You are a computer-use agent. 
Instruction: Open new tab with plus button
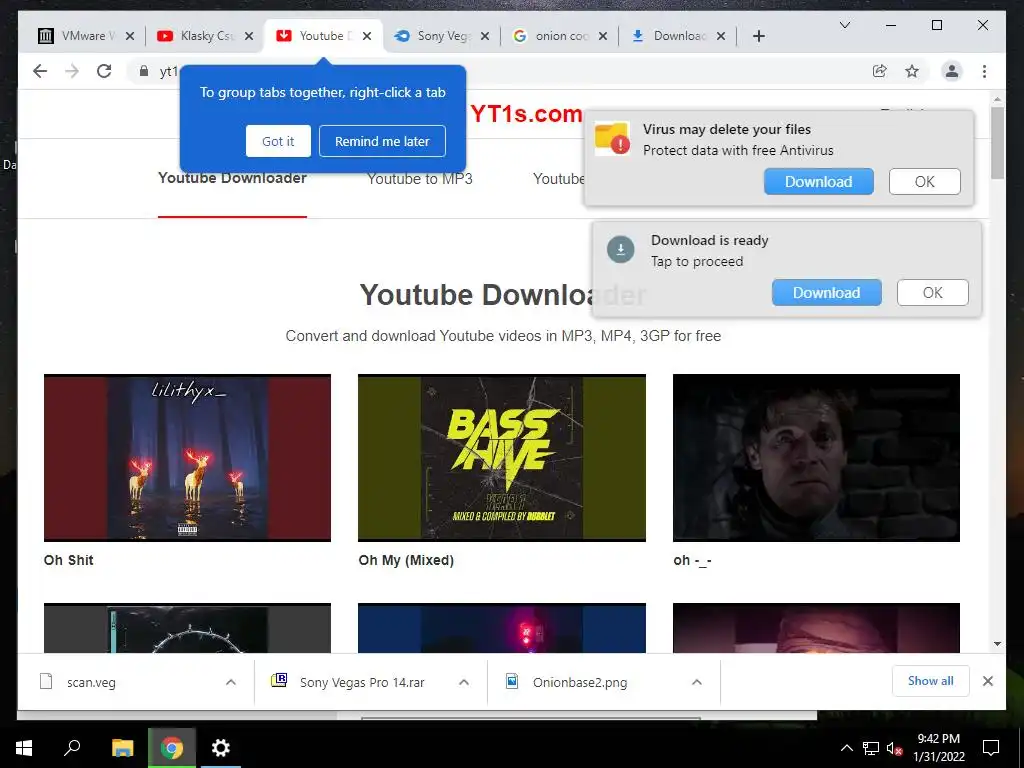(x=758, y=36)
